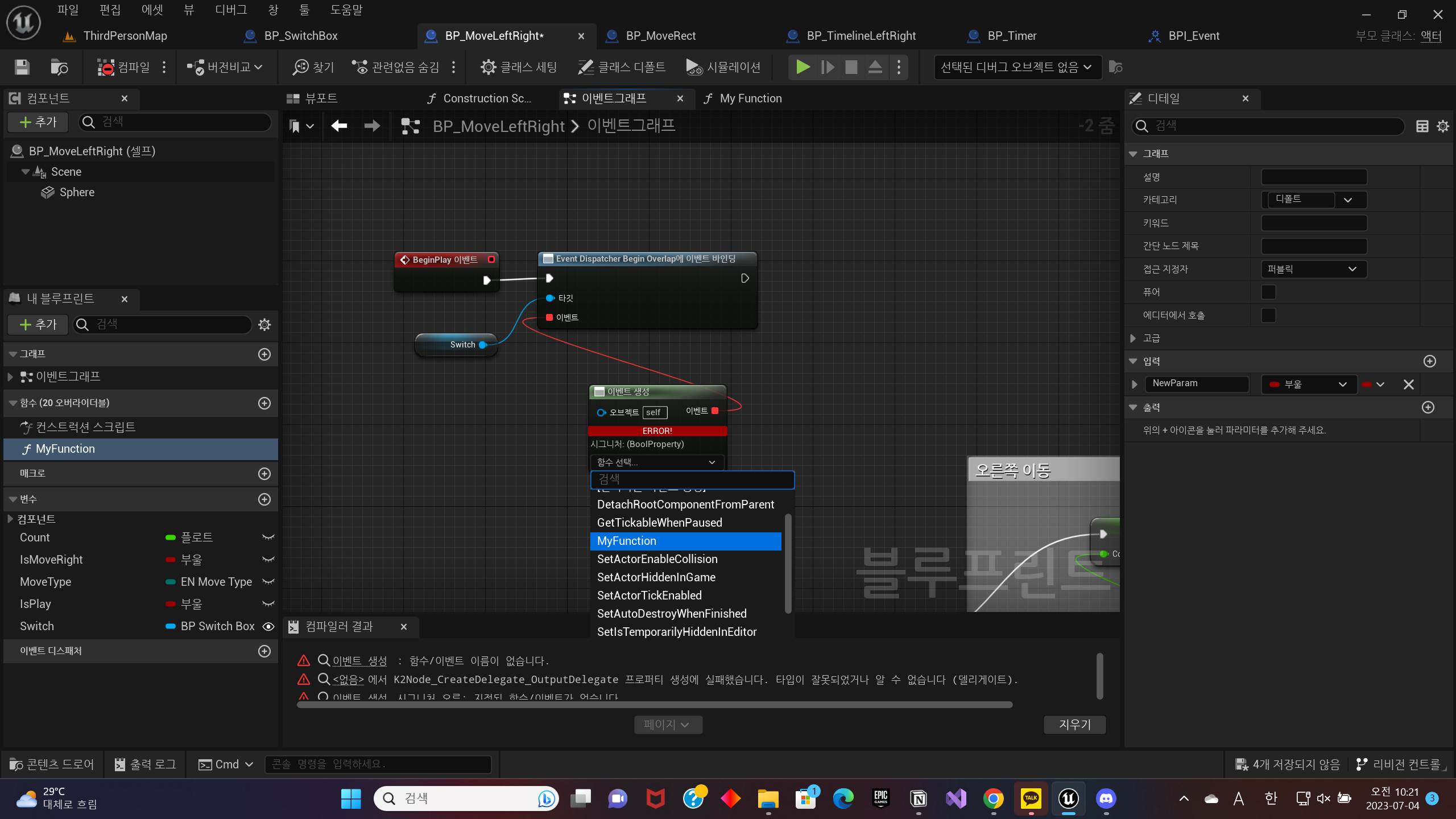This screenshot has height=819, width=1456.
Task: Expand the 컴포넌트 variable group
Action: click(x=10, y=519)
